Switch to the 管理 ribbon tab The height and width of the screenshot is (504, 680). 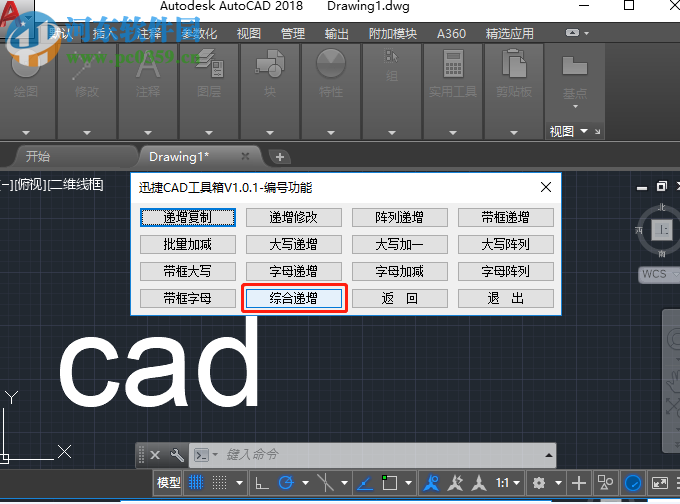(x=293, y=33)
